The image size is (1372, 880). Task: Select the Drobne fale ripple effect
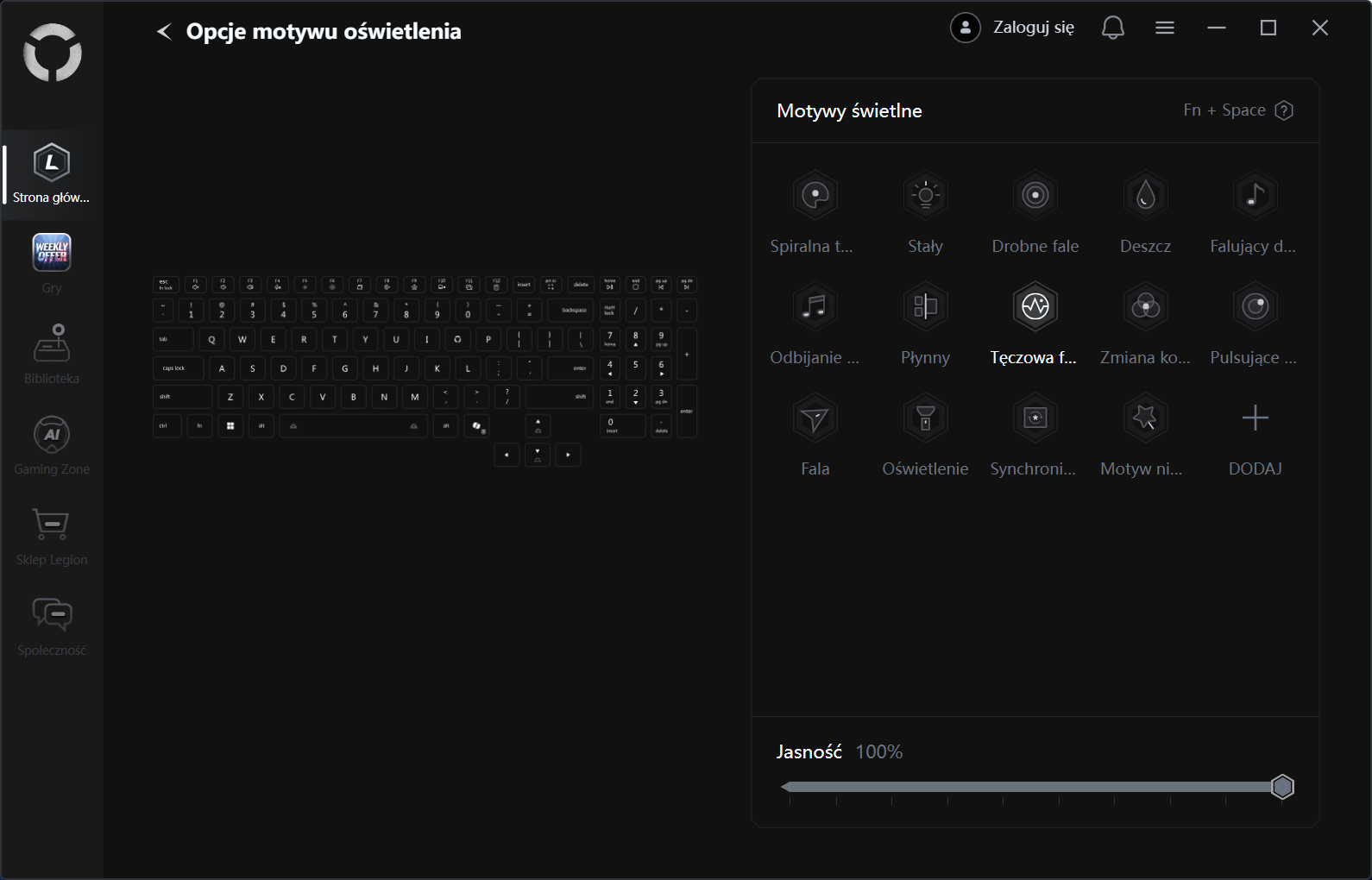click(x=1035, y=196)
